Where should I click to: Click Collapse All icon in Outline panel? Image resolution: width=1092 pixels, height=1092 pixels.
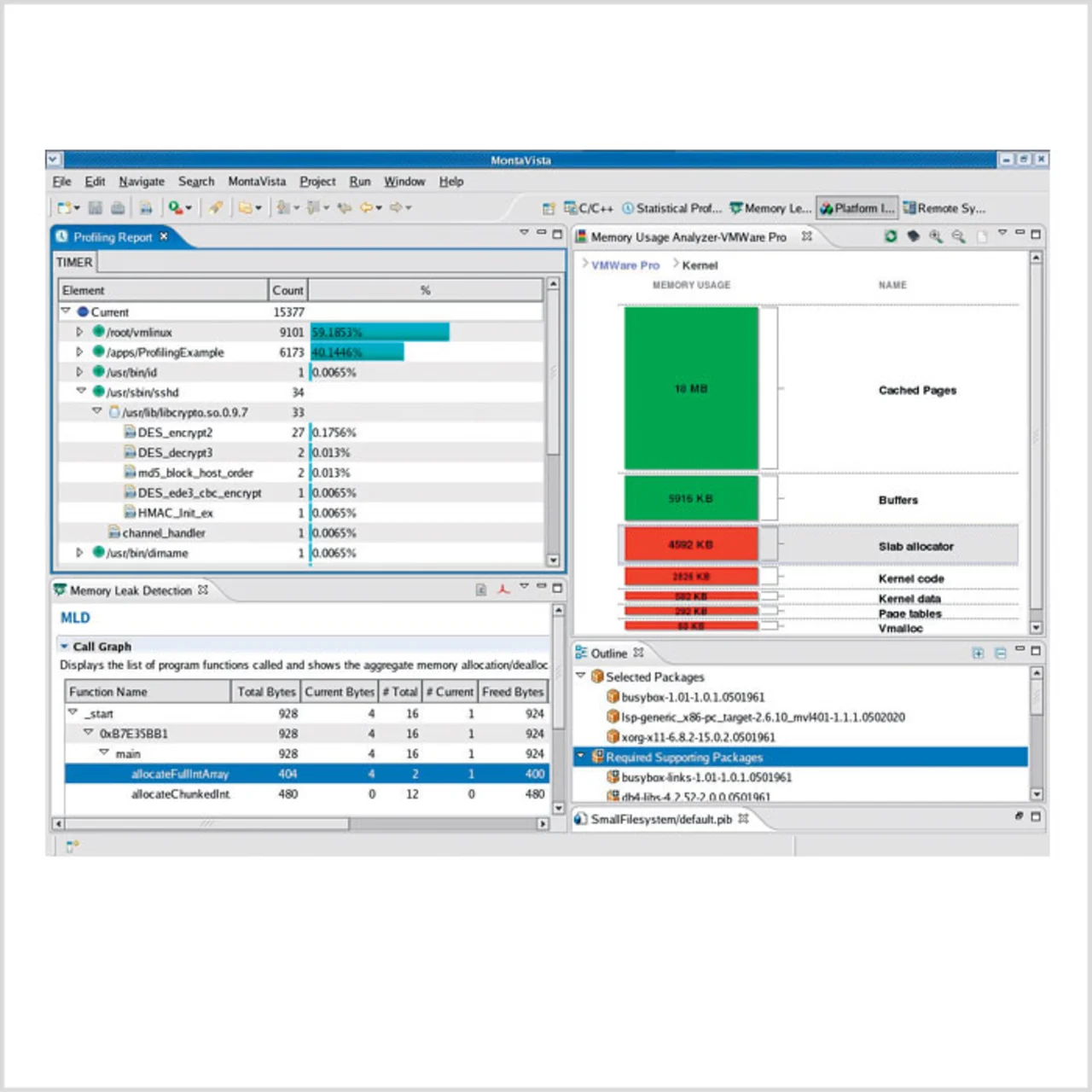[x=1000, y=653]
